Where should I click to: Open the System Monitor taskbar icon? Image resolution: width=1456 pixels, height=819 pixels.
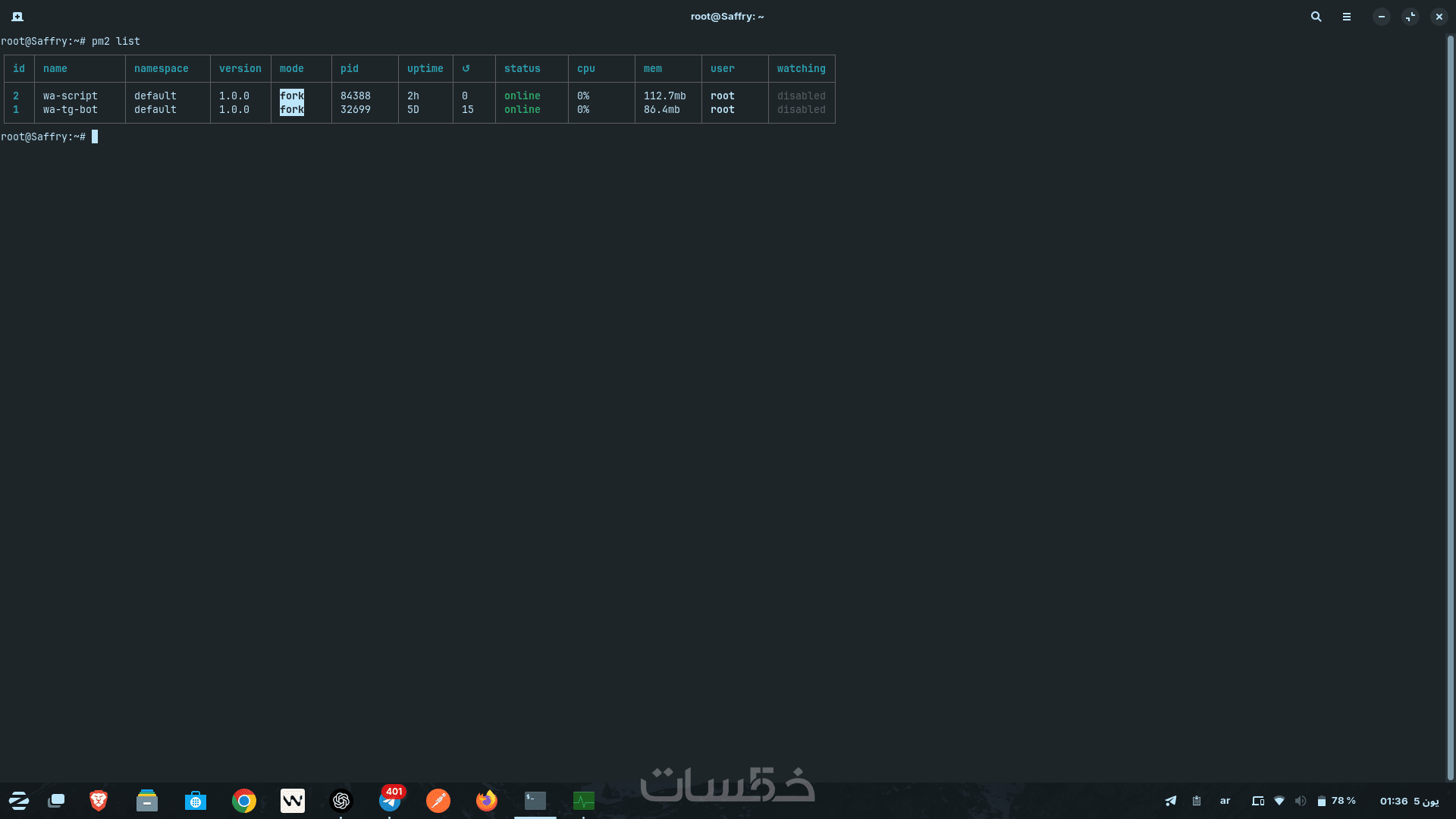pos(584,801)
